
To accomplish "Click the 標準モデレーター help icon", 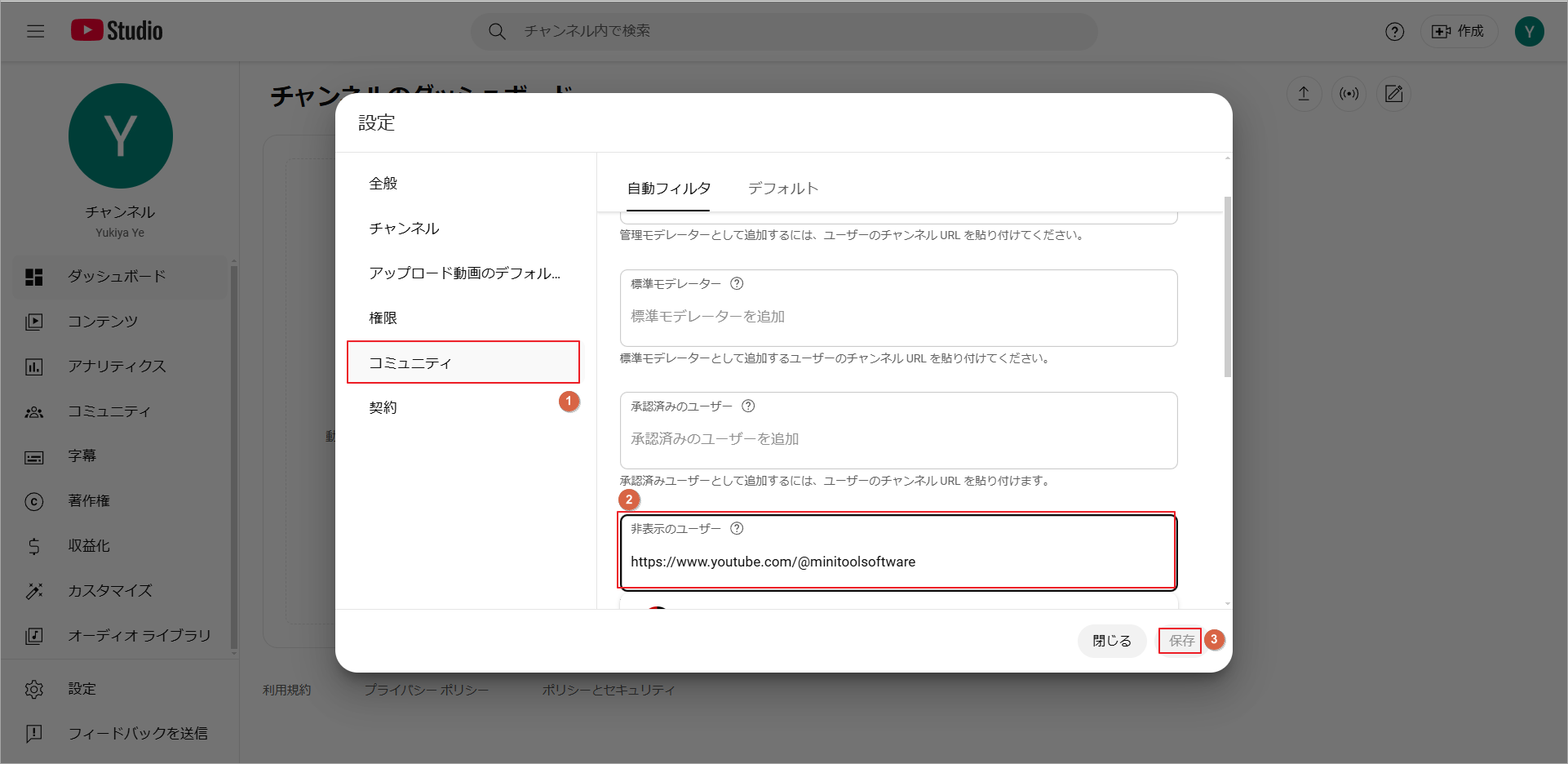I will 737,284.
